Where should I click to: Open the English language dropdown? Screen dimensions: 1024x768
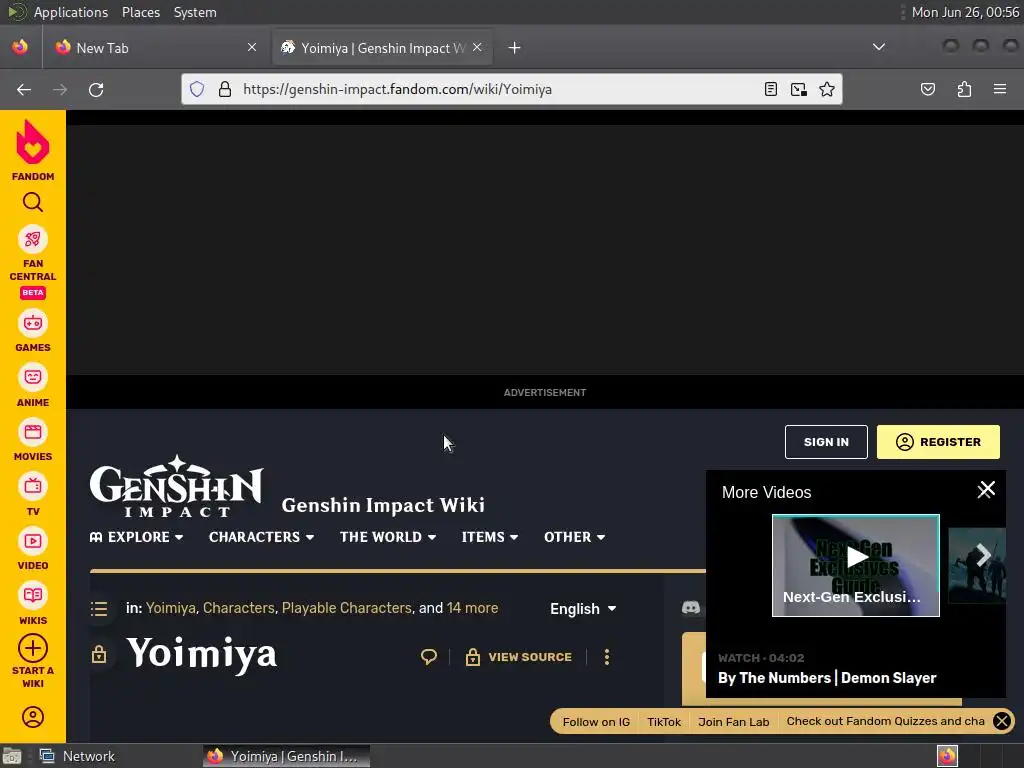click(583, 609)
